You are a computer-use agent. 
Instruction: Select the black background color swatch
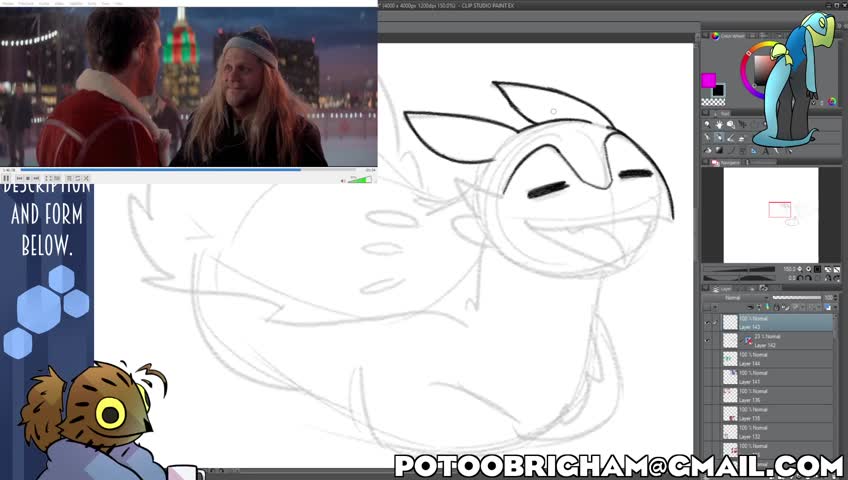[717, 90]
